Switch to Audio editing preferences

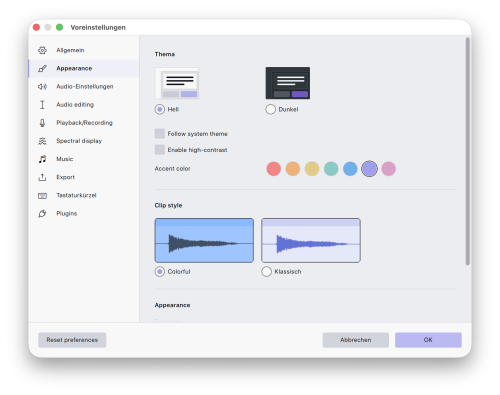pyautogui.click(x=84, y=105)
